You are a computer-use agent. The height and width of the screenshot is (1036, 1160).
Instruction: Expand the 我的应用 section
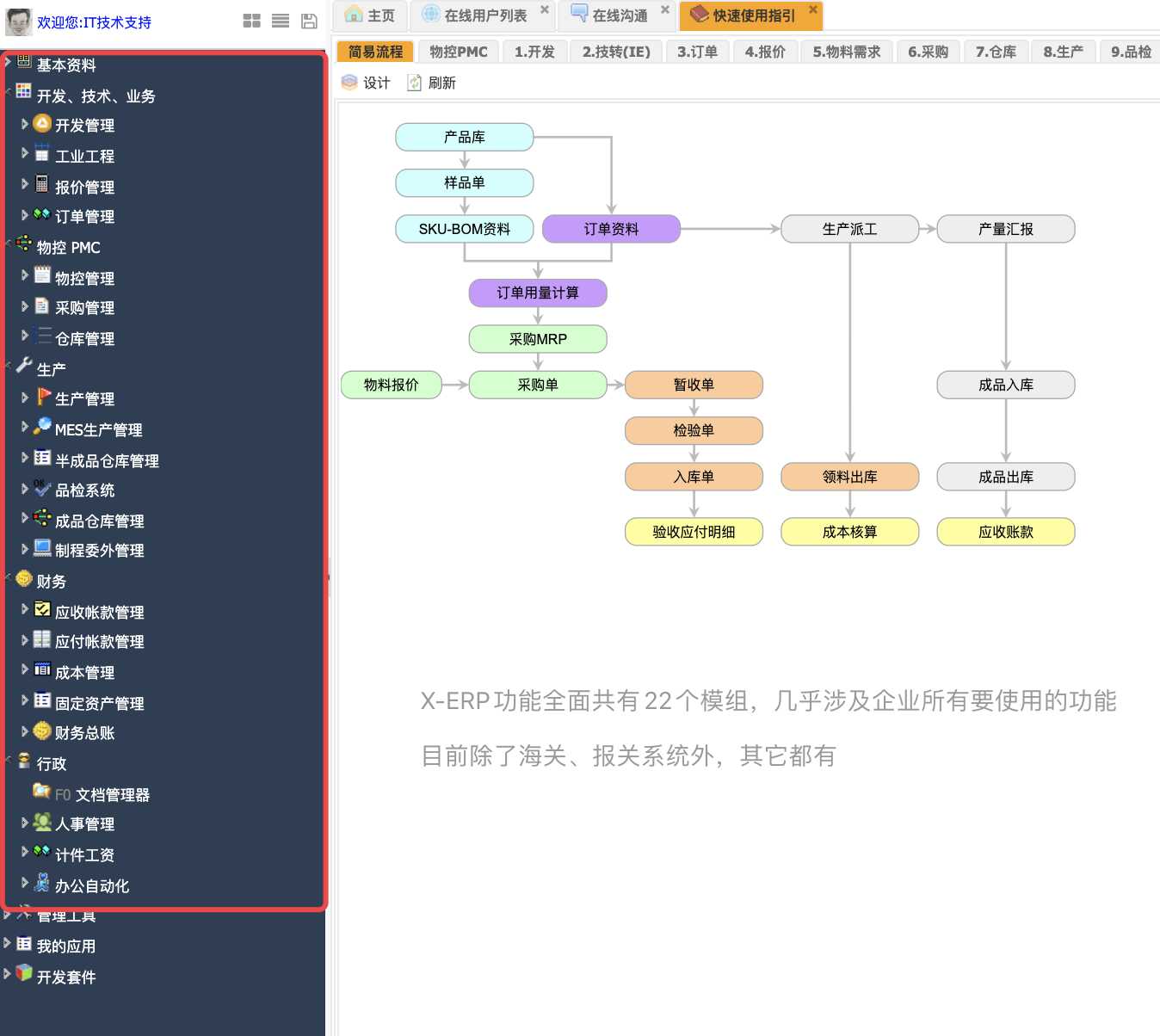click(8, 943)
